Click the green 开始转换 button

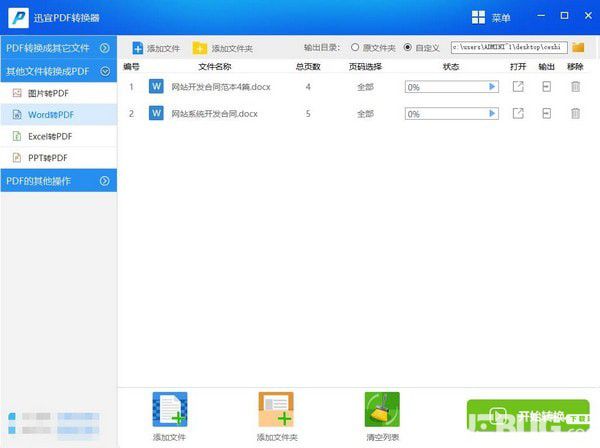pyautogui.click(x=528, y=416)
